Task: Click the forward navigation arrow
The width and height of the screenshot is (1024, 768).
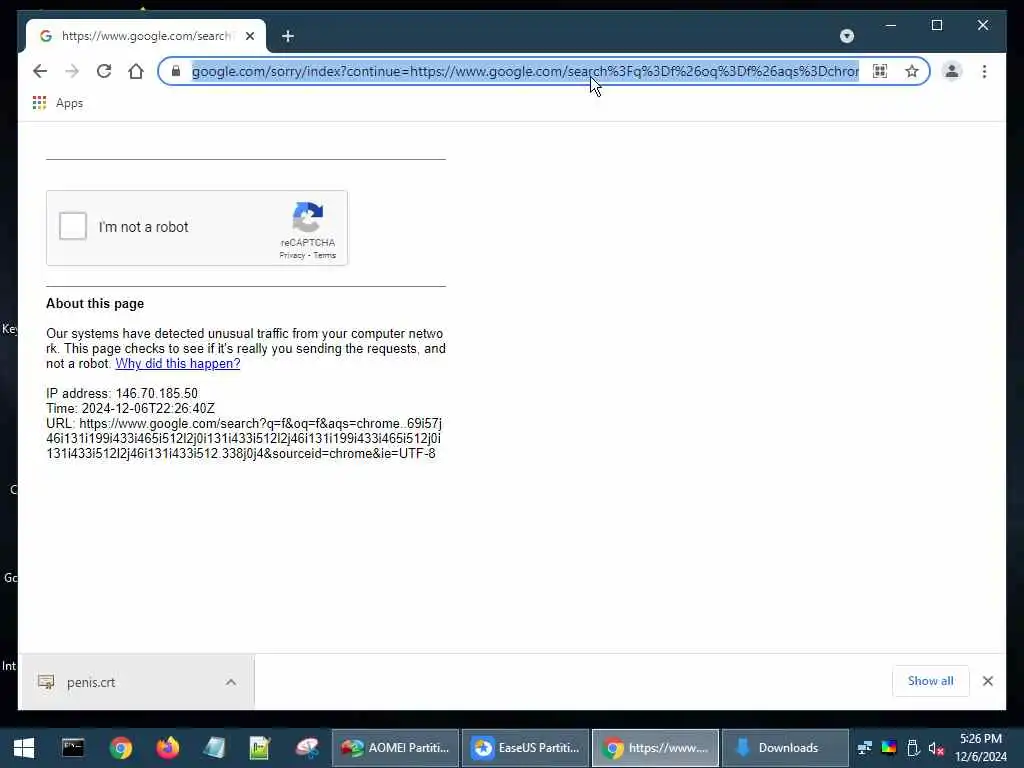Action: pos(72,71)
